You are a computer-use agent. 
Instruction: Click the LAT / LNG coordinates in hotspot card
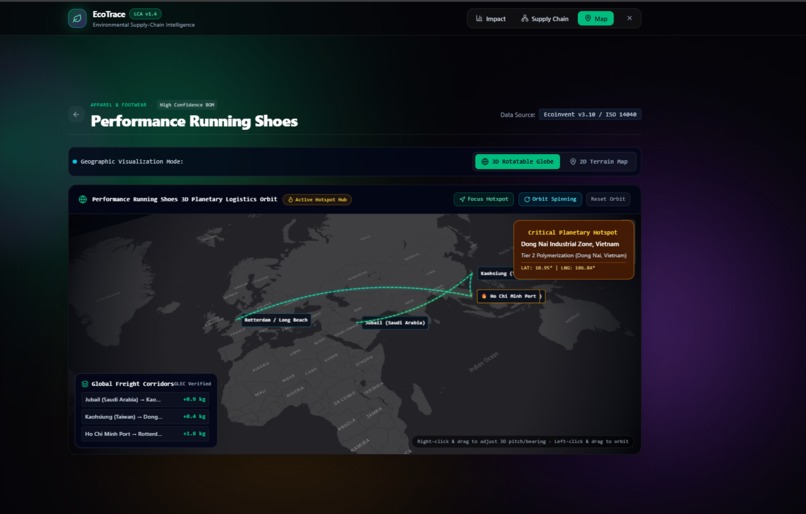coord(558,268)
